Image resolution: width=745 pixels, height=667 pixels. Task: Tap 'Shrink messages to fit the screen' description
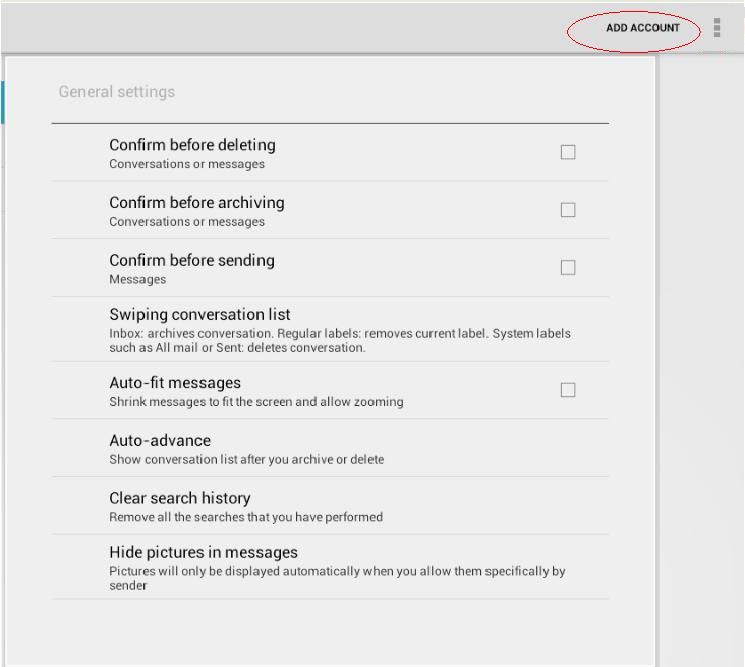tap(256, 402)
